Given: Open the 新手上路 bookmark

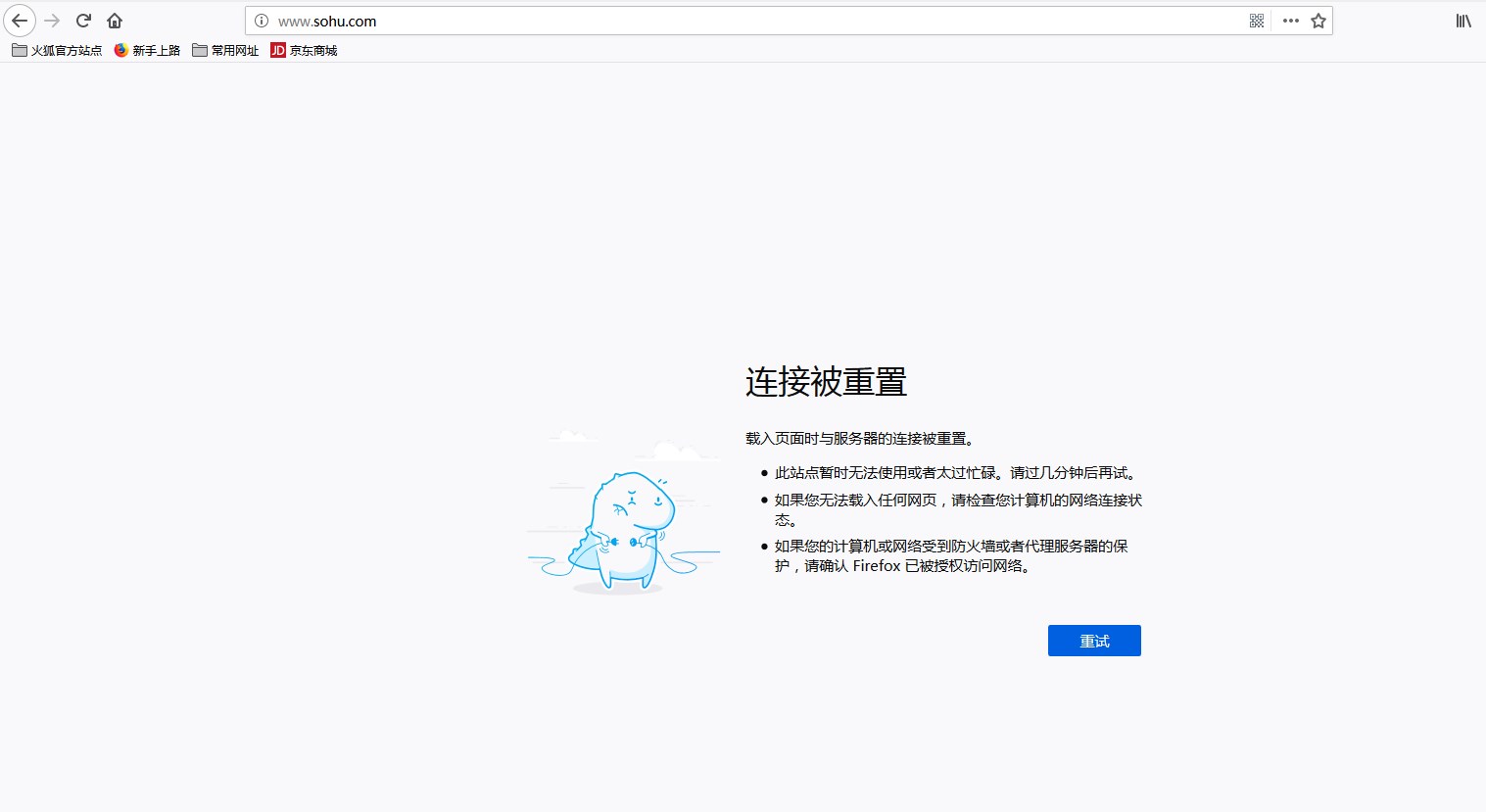Looking at the screenshot, I should pyautogui.click(x=147, y=50).
